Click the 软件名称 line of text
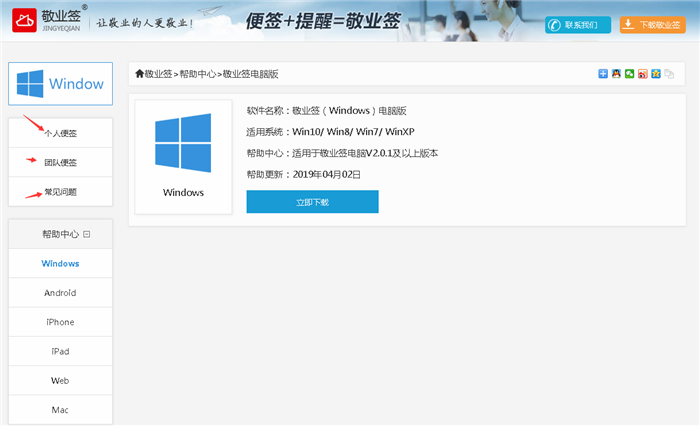Image resolution: width=700 pixels, height=426 pixels. pos(326,111)
